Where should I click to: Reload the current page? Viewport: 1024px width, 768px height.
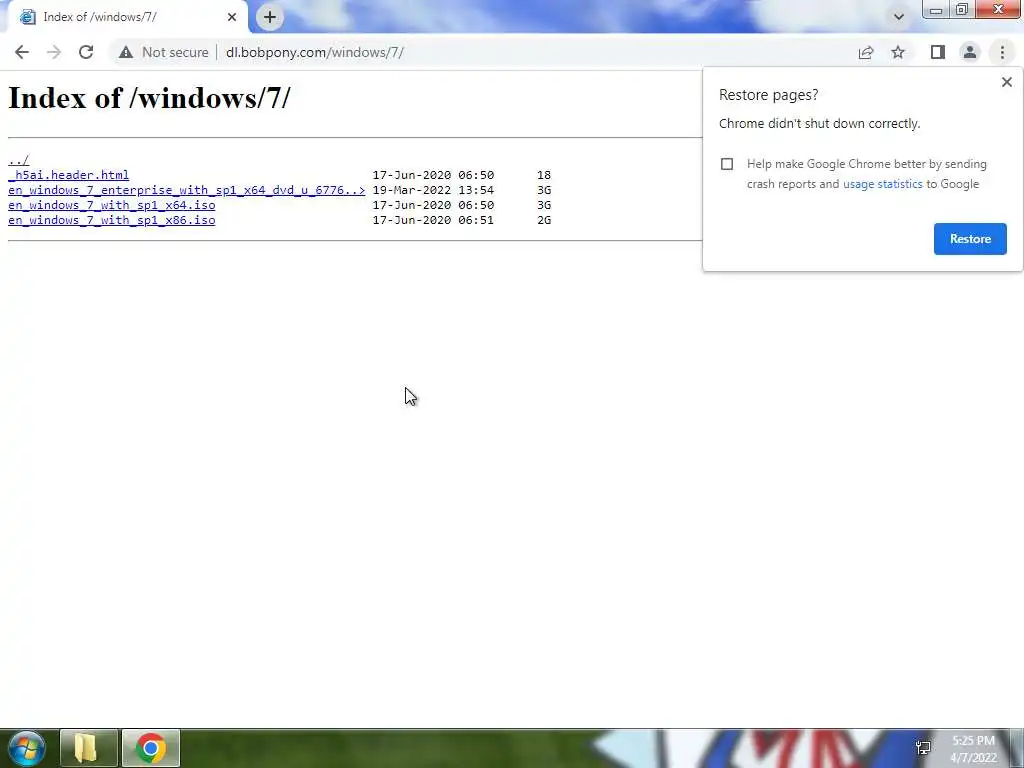(x=86, y=52)
